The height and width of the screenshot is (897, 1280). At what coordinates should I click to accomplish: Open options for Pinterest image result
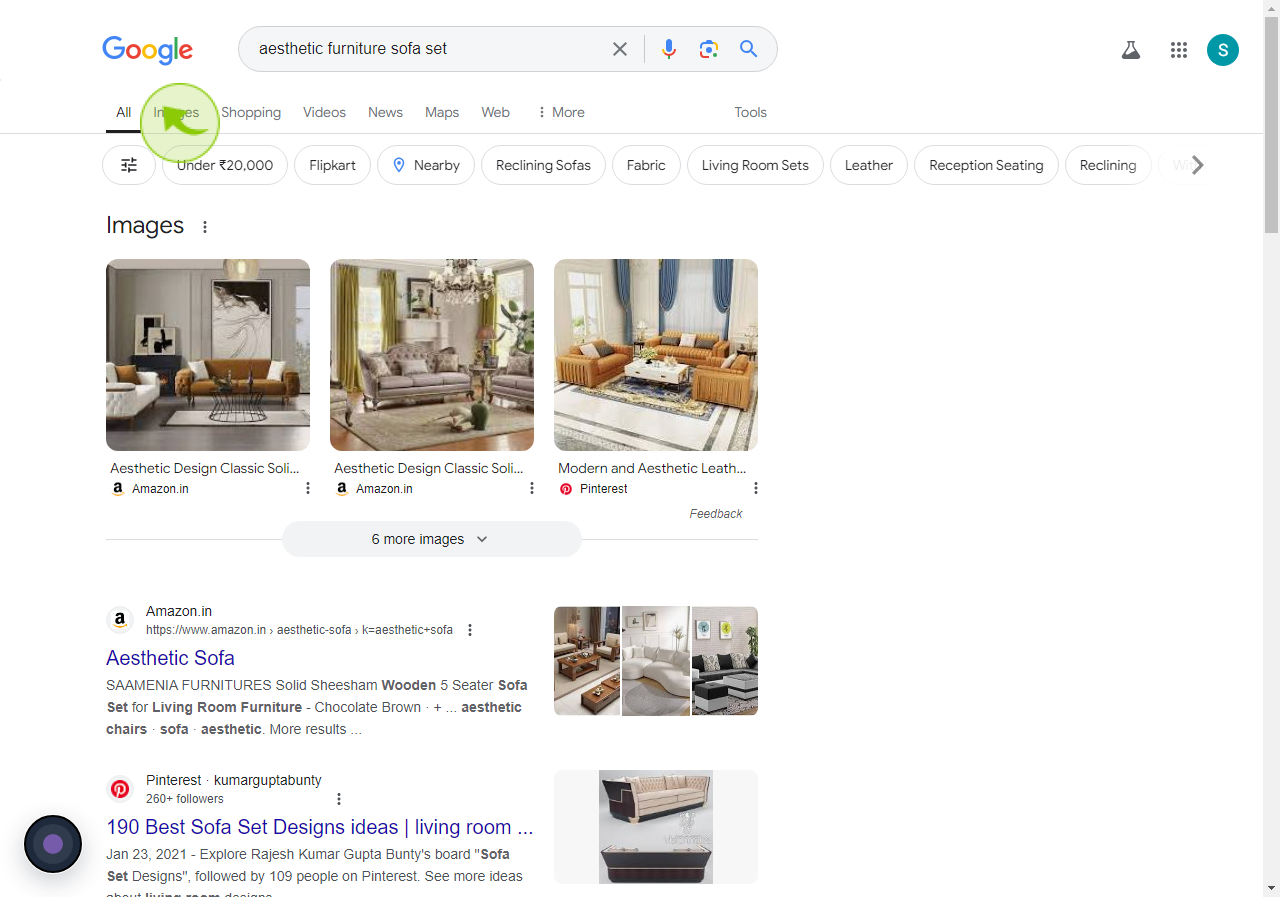(756, 488)
